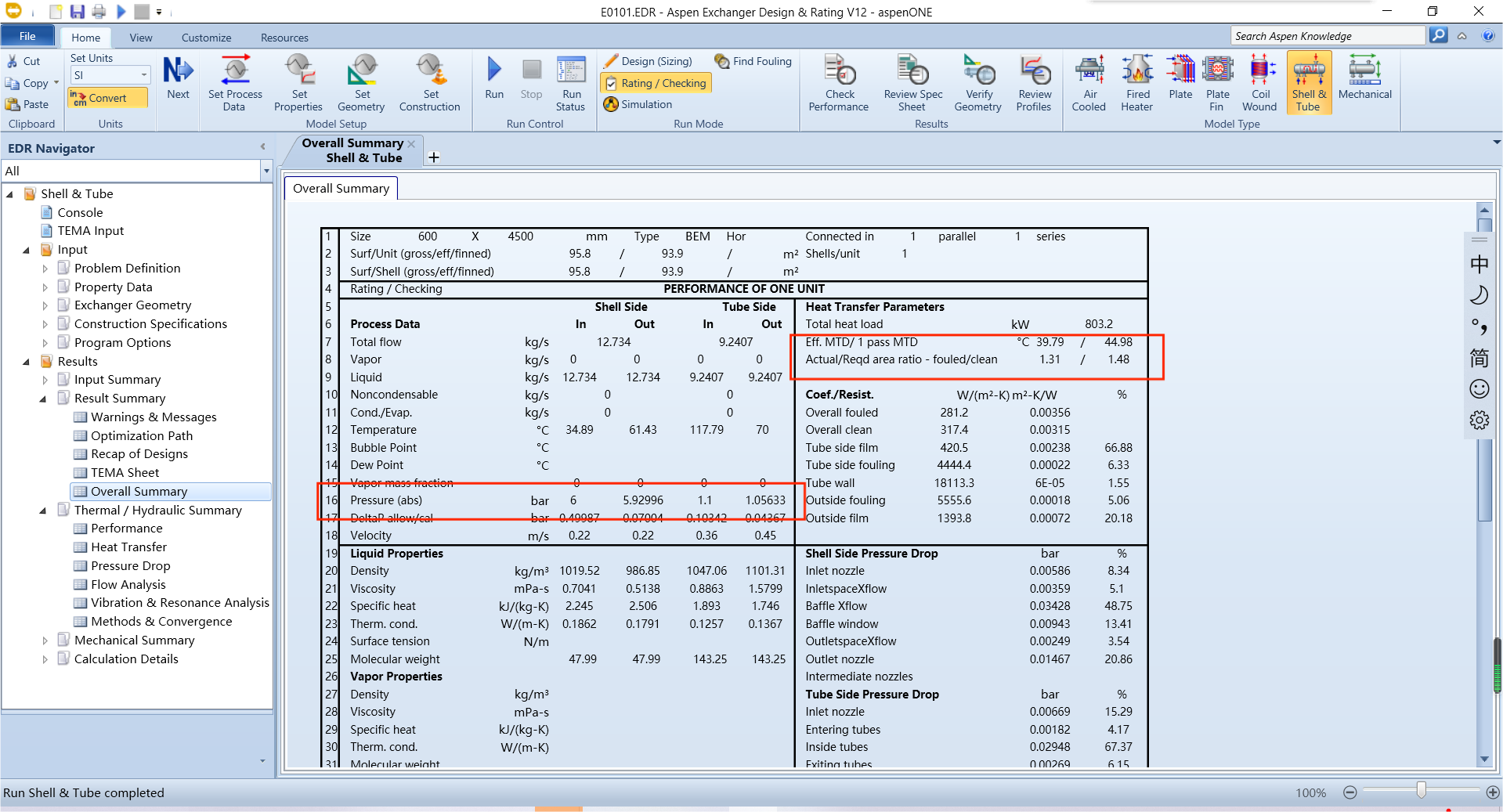Collapse the Thermal / Hydraulic Summary node
1503x812 pixels.
[x=43, y=511]
